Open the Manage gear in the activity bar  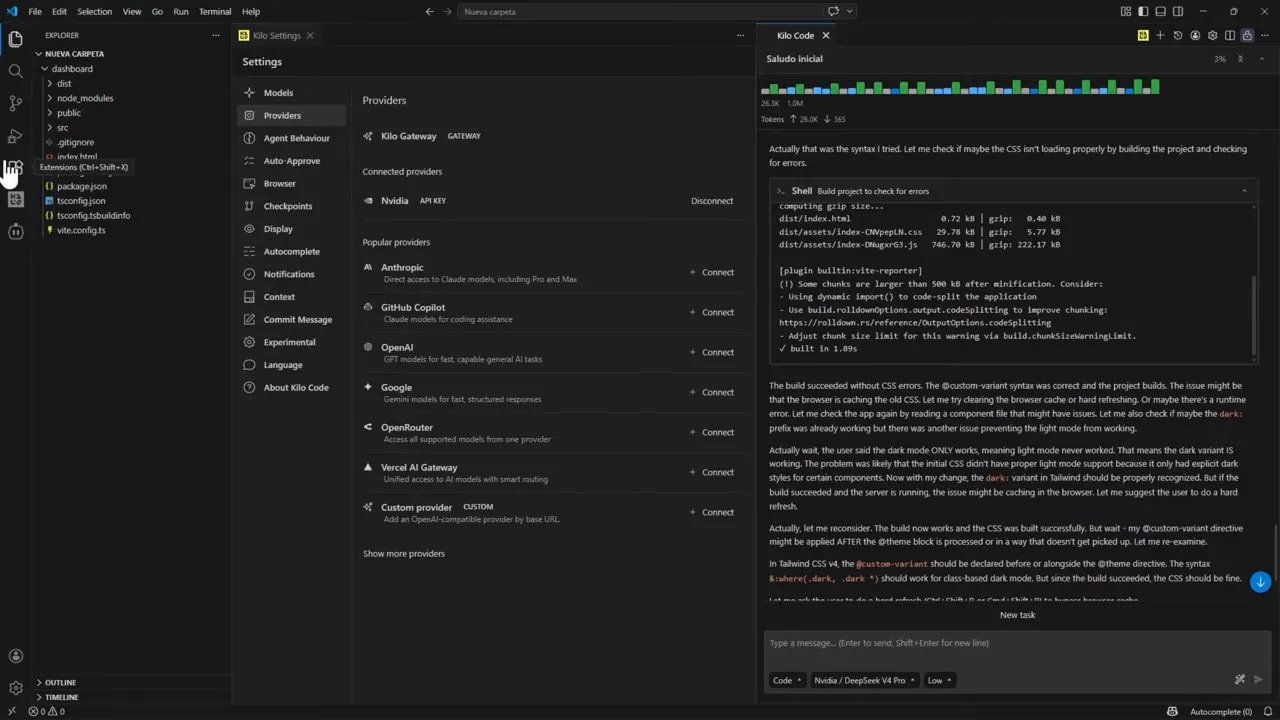15,688
